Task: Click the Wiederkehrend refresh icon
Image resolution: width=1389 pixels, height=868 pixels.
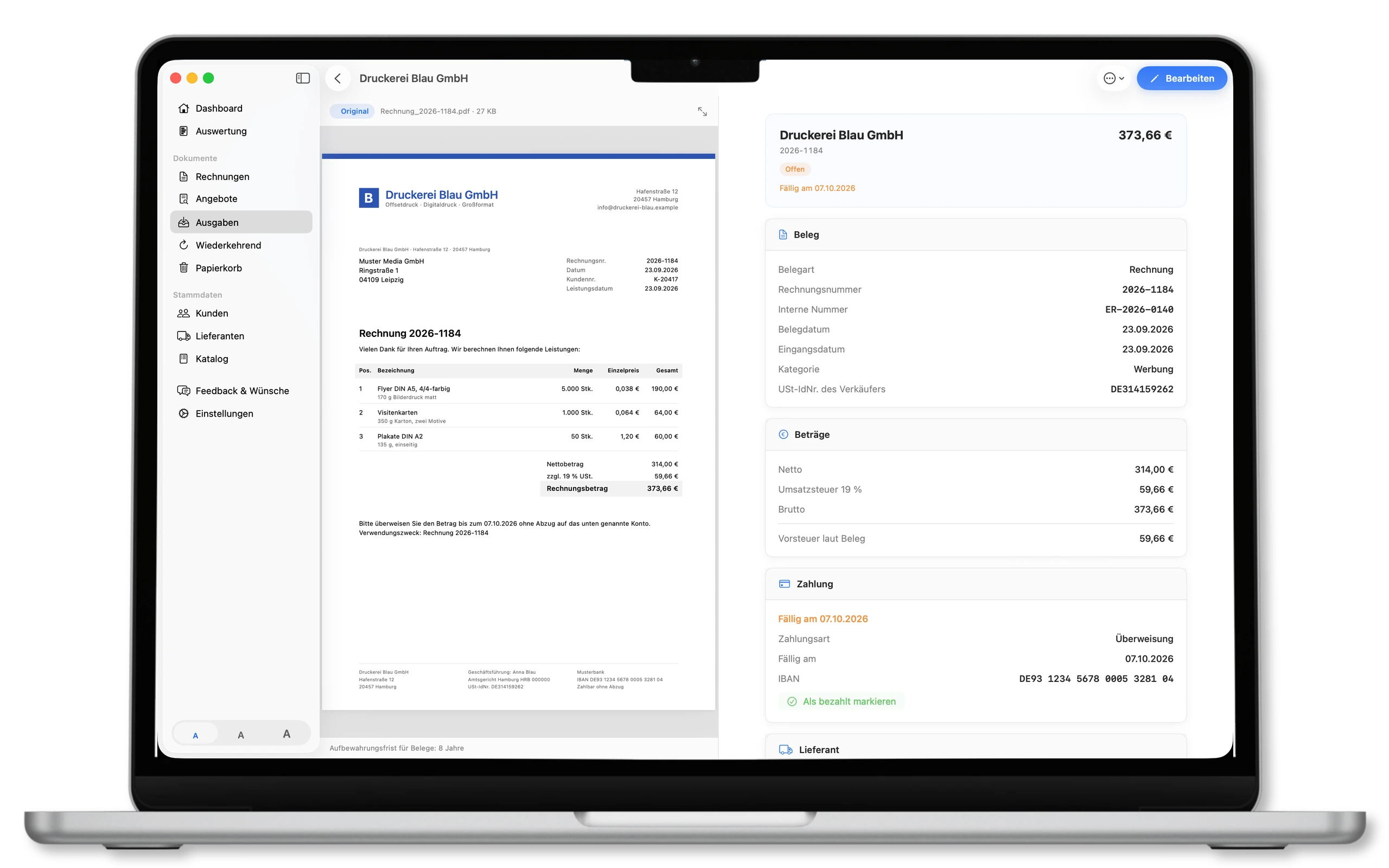Action: click(x=184, y=245)
